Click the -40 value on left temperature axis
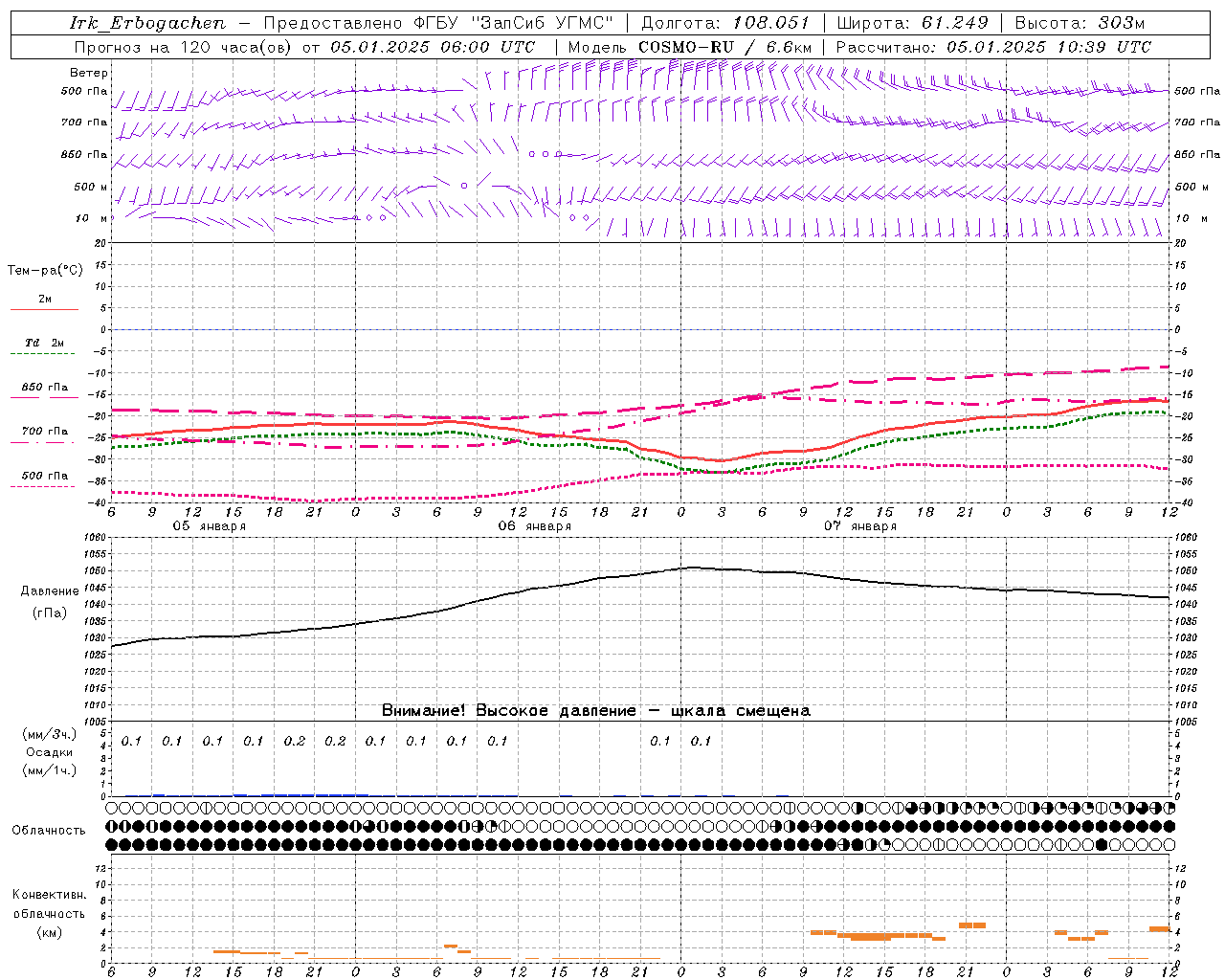 pos(99,502)
